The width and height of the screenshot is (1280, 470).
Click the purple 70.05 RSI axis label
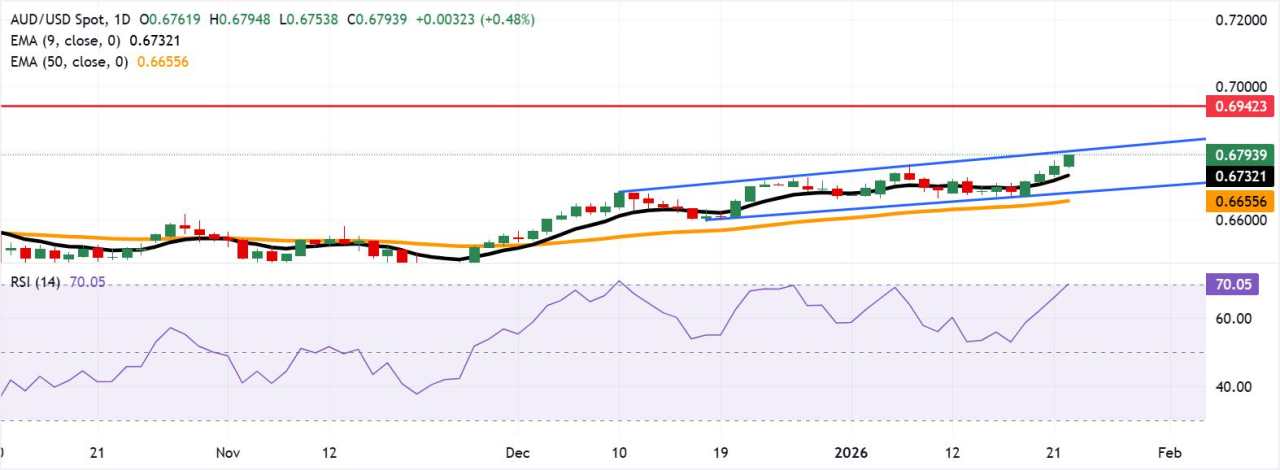[x=1233, y=284]
